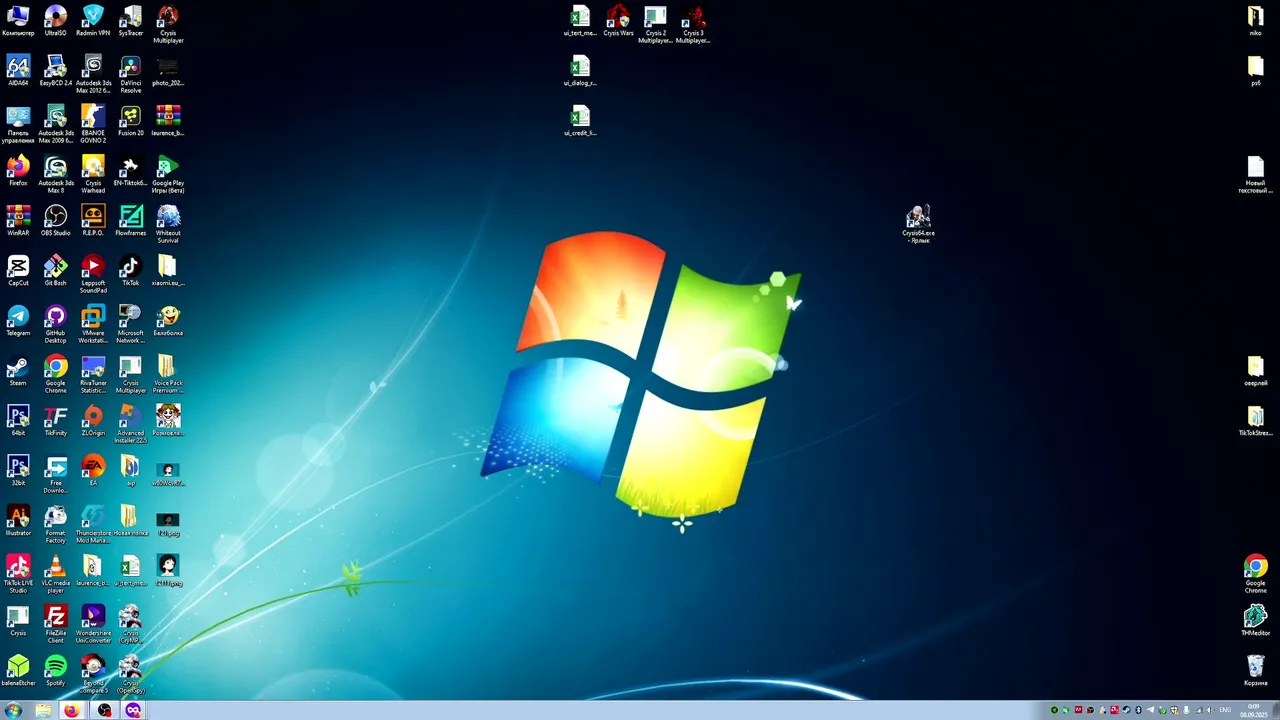Select the Illustrator shortcut
The height and width of the screenshot is (720, 1280).
pyautogui.click(x=18, y=521)
